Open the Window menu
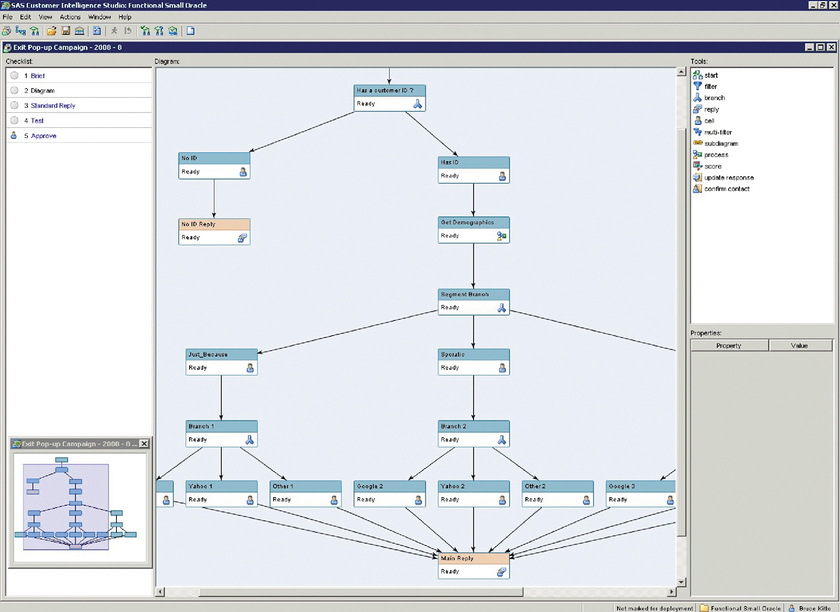The width and height of the screenshot is (840, 612). pyautogui.click(x=98, y=16)
